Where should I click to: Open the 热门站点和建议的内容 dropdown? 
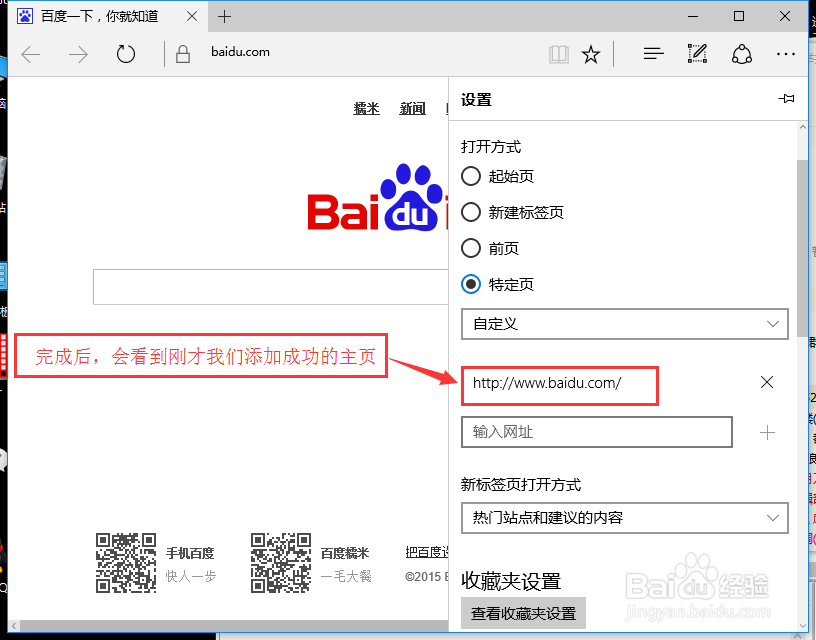pyautogui.click(x=624, y=518)
